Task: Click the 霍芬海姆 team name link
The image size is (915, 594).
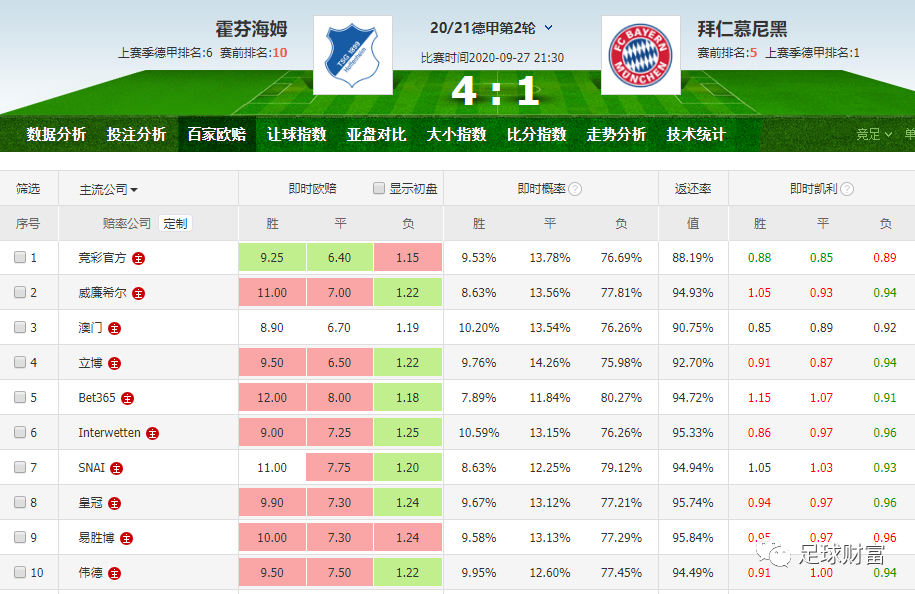Action: pyautogui.click(x=251, y=28)
